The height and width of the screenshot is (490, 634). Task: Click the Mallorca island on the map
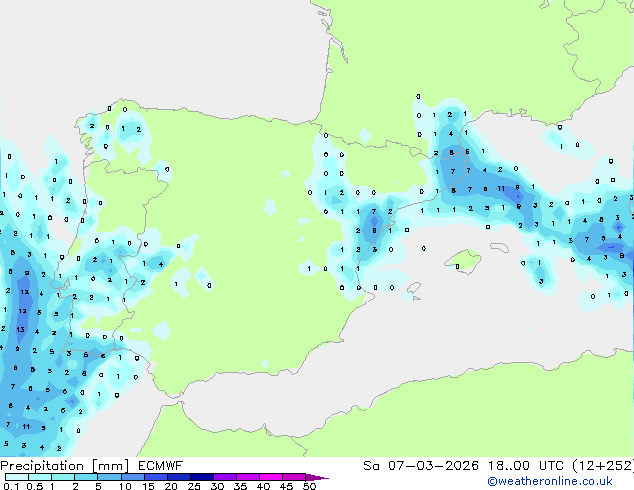pos(463,262)
